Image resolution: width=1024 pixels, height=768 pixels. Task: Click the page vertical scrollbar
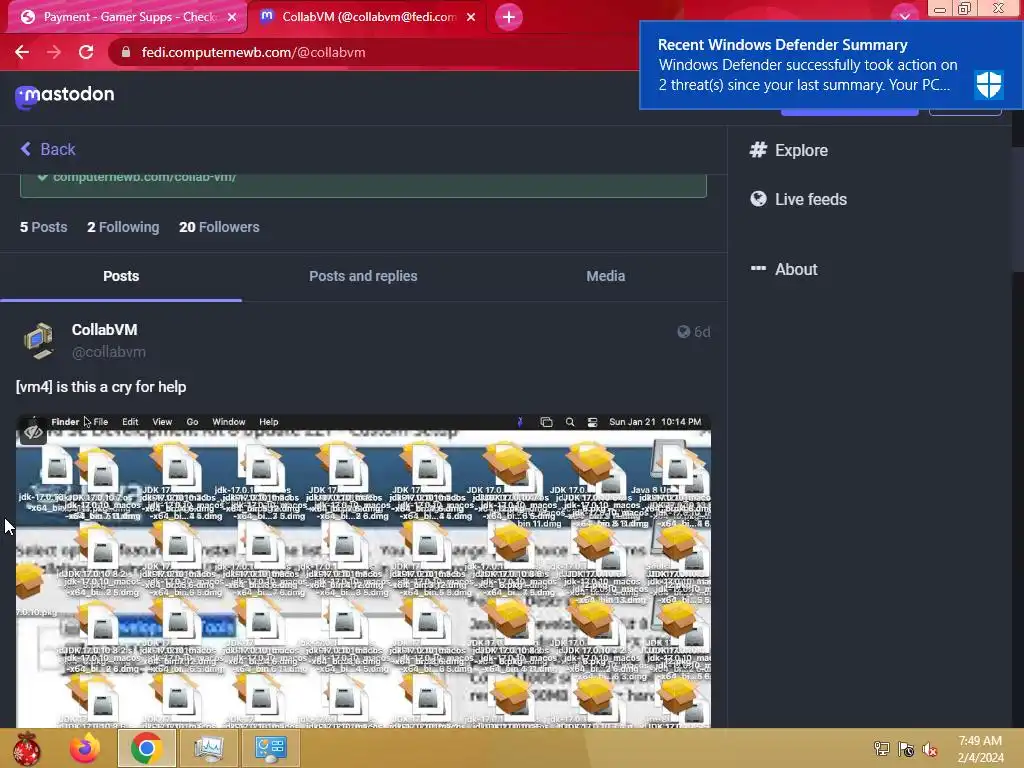pyautogui.click(x=1017, y=208)
